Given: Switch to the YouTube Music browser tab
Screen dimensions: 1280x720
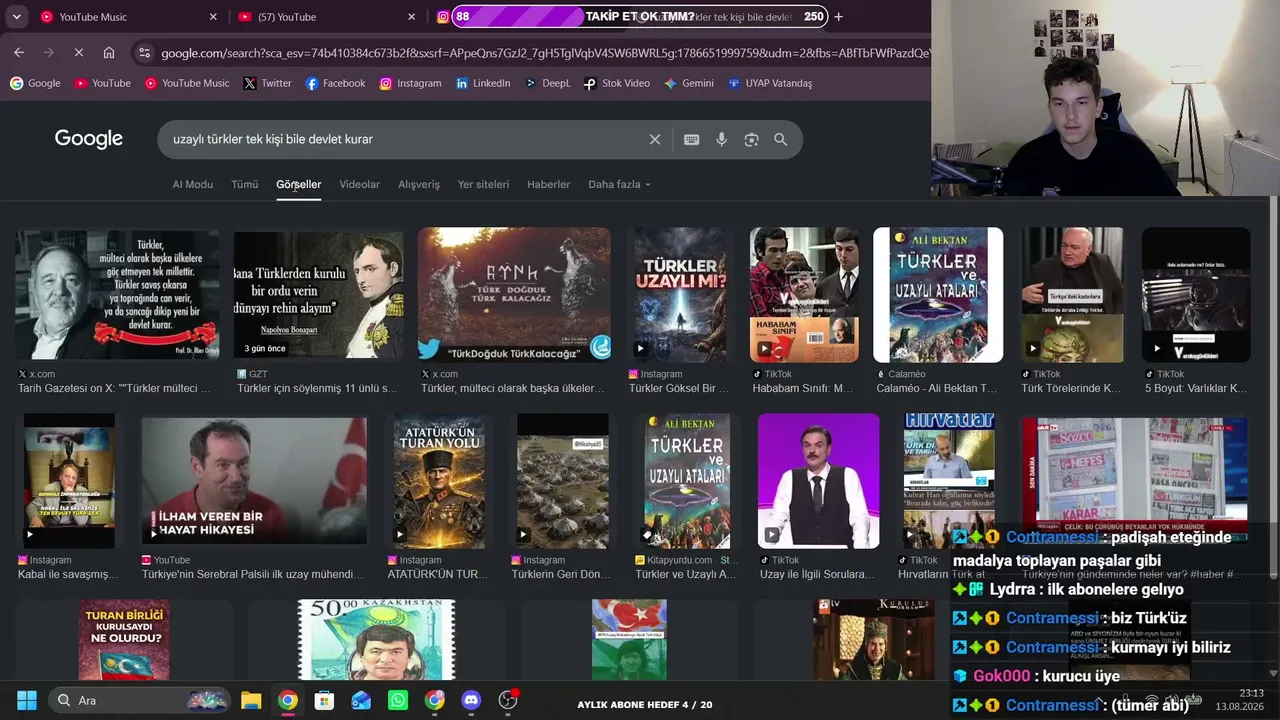Looking at the screenshot, I should tap(128, 17).
